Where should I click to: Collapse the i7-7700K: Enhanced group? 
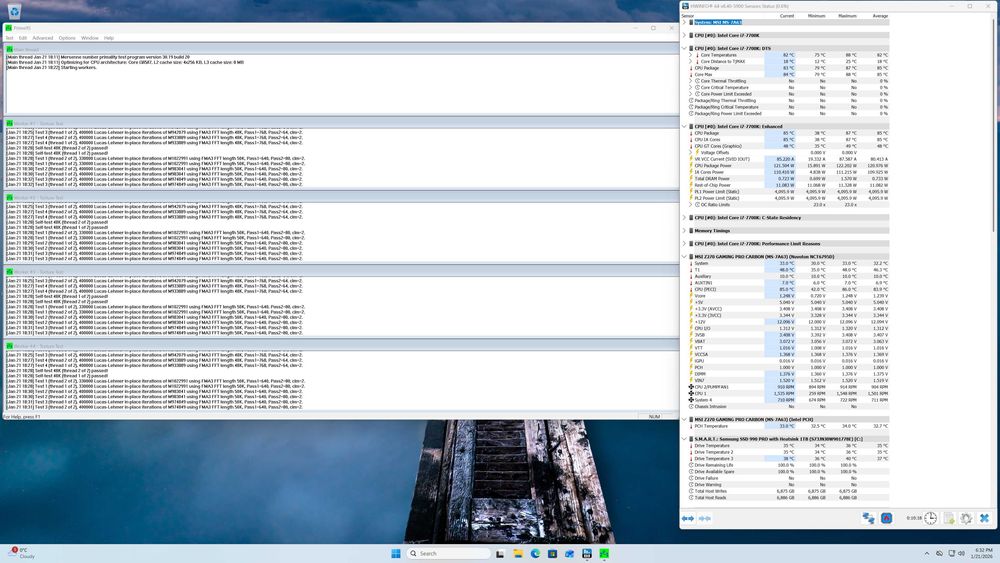point(684,127)
